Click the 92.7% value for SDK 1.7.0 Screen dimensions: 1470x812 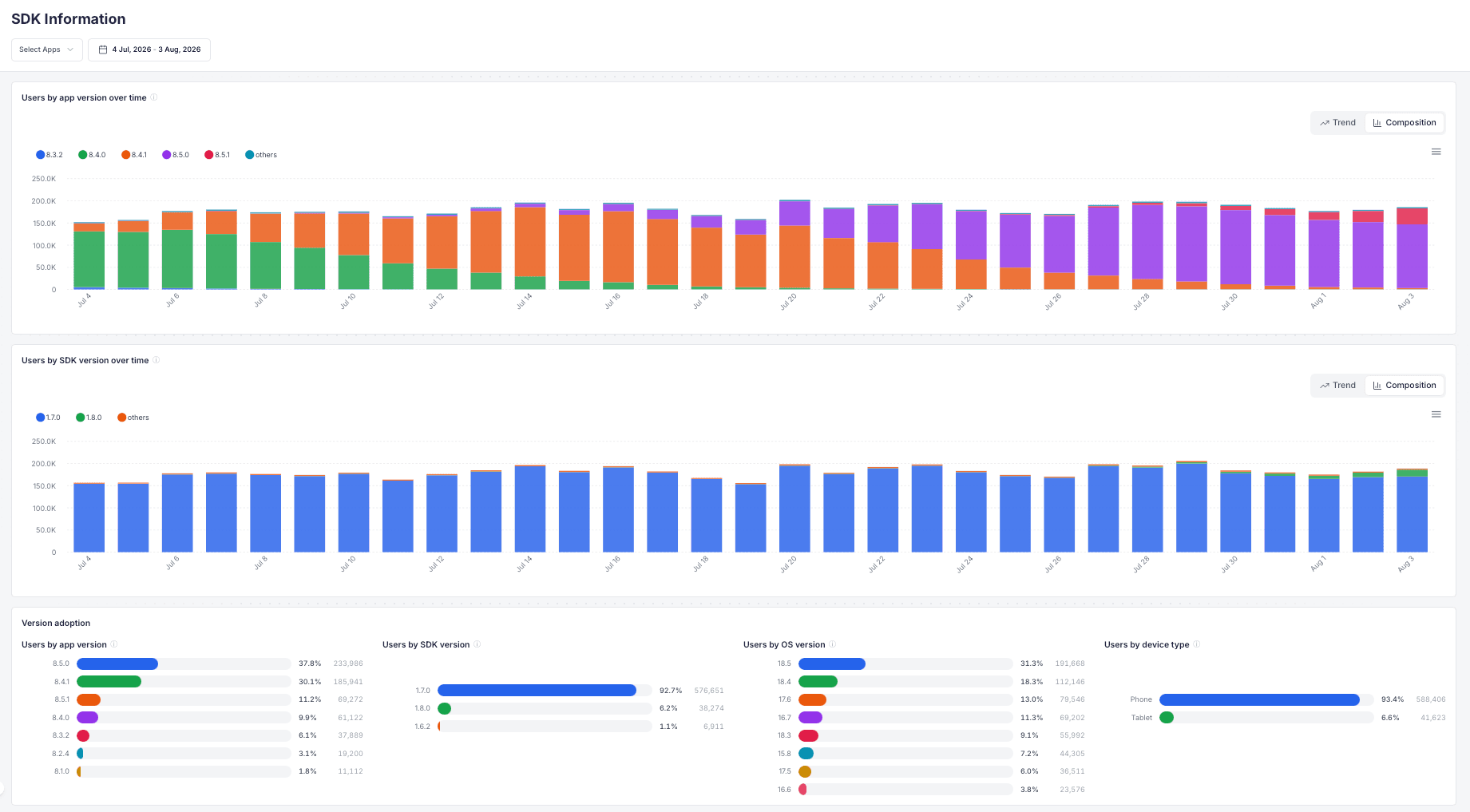(671, 691)
